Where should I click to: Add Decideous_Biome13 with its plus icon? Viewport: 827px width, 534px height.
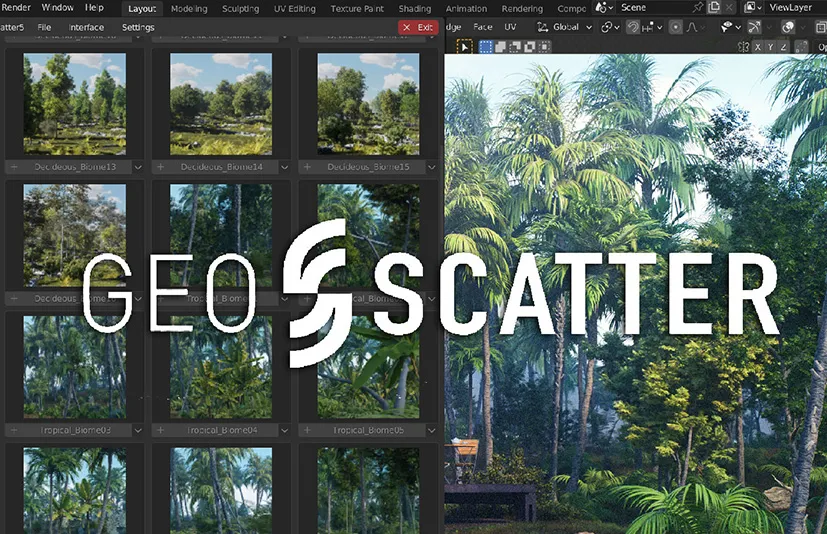pyautogui.click(x=14, y=167)
